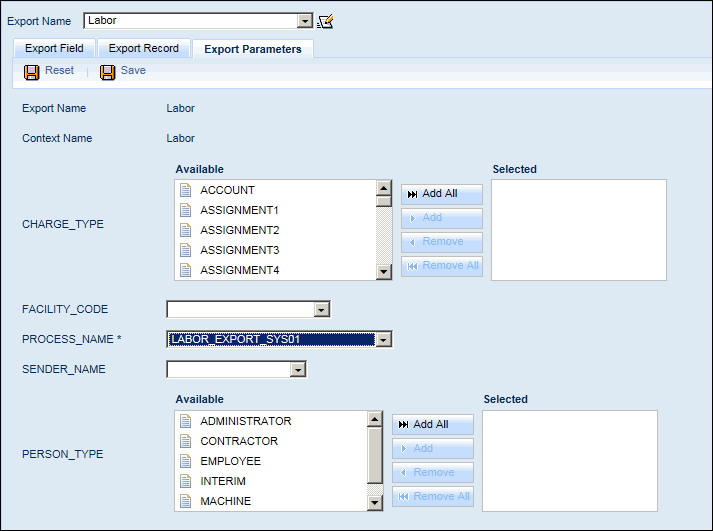713x531 pixels.
Task: Select CONTRACTOR in PERSON_TYPE list
Action: tap(239, 441)
